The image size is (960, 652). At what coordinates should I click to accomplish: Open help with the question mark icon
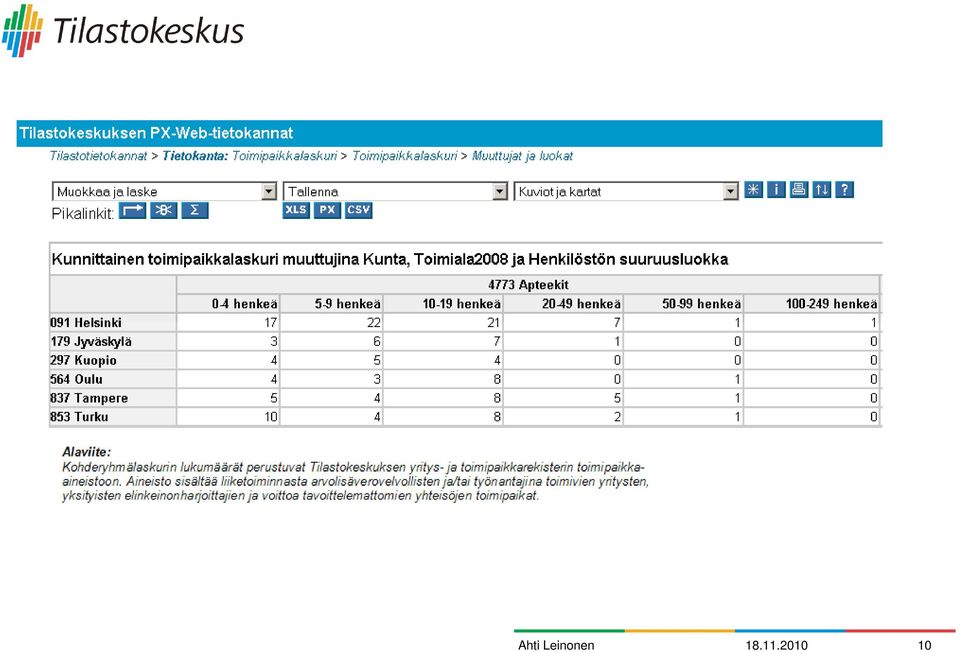pos(844,190)
